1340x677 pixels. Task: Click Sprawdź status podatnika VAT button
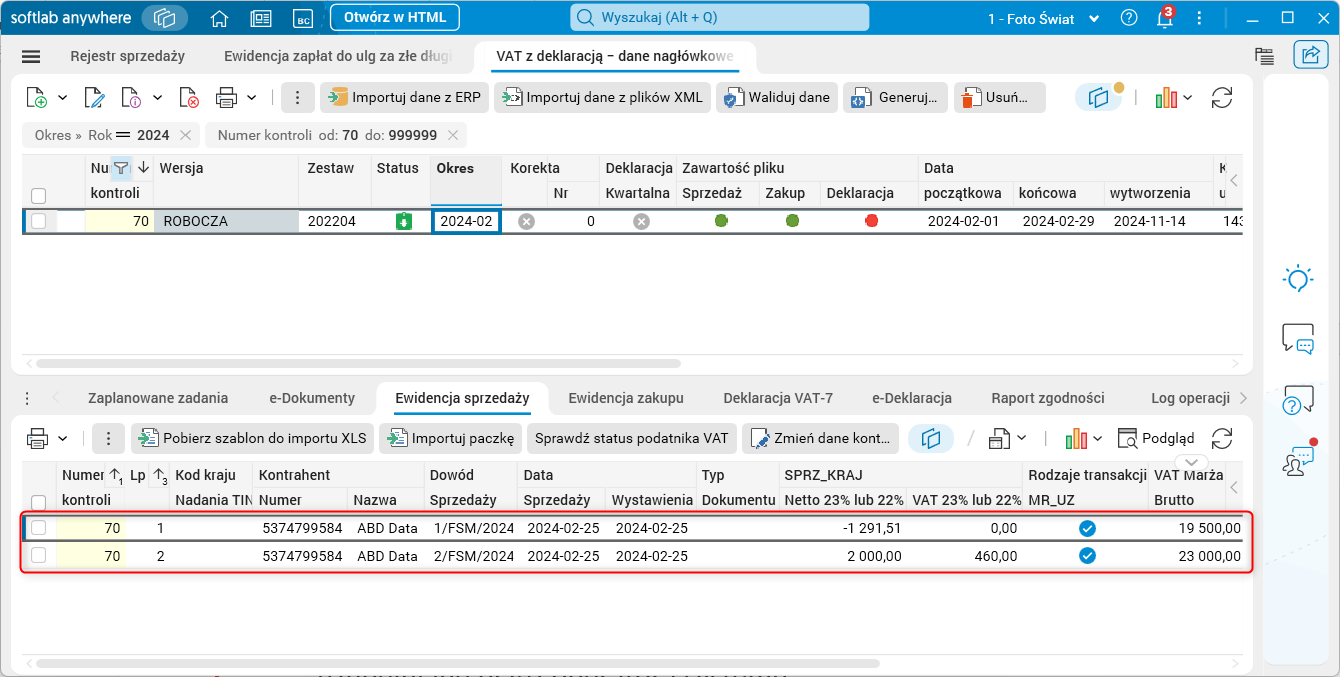[x=631, y=438]
